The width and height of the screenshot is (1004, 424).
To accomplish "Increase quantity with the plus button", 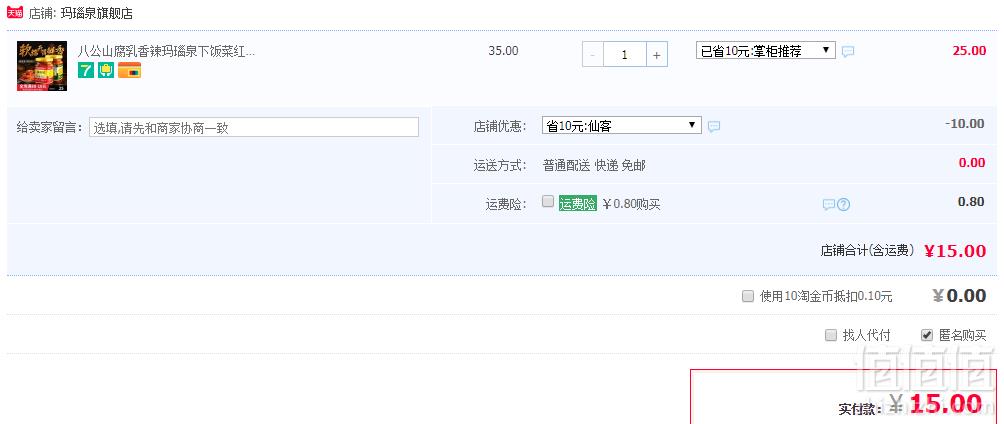I will [x=656, y=55].
